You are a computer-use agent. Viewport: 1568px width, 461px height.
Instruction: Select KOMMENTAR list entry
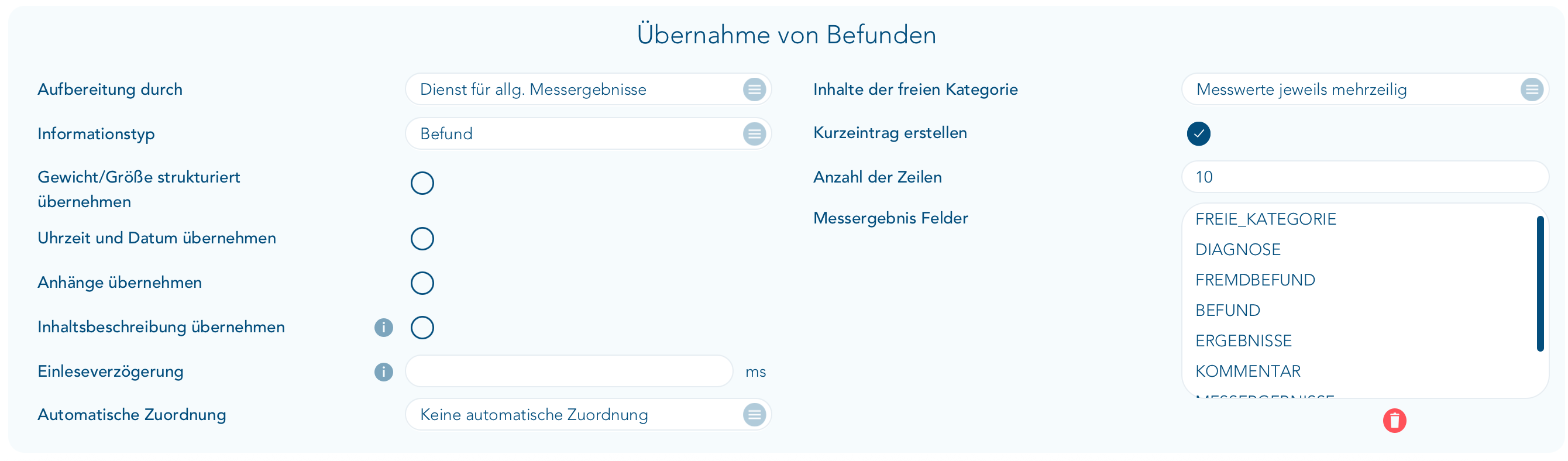pos(1247,371)
